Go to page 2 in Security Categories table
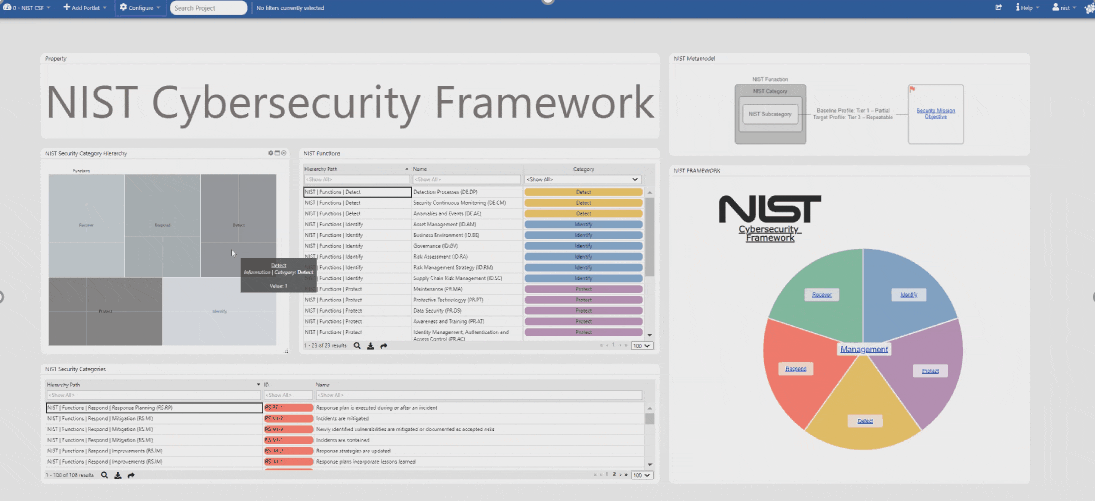The height and width of the screenshot is (501, 1095). (x=612, y=475)
